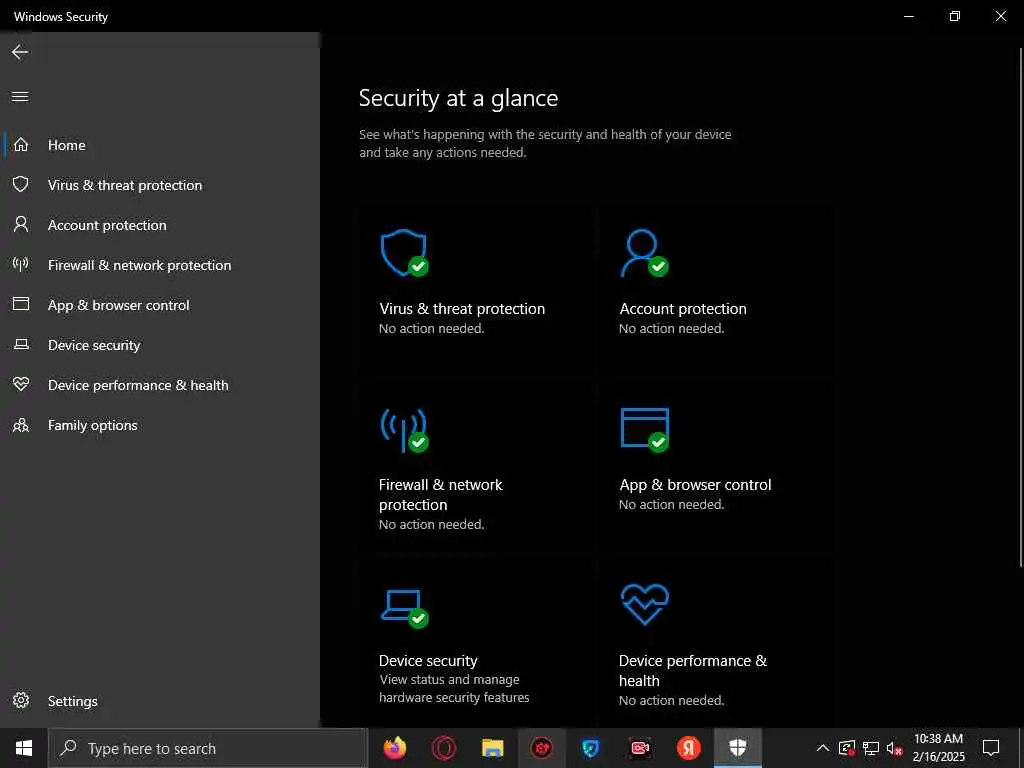Image resolution: width=1024 pixels, height=768 pixels.
Task: Open the Yandex browser taskbar icon
Action: pyautogui.click(x=688, y=748)
